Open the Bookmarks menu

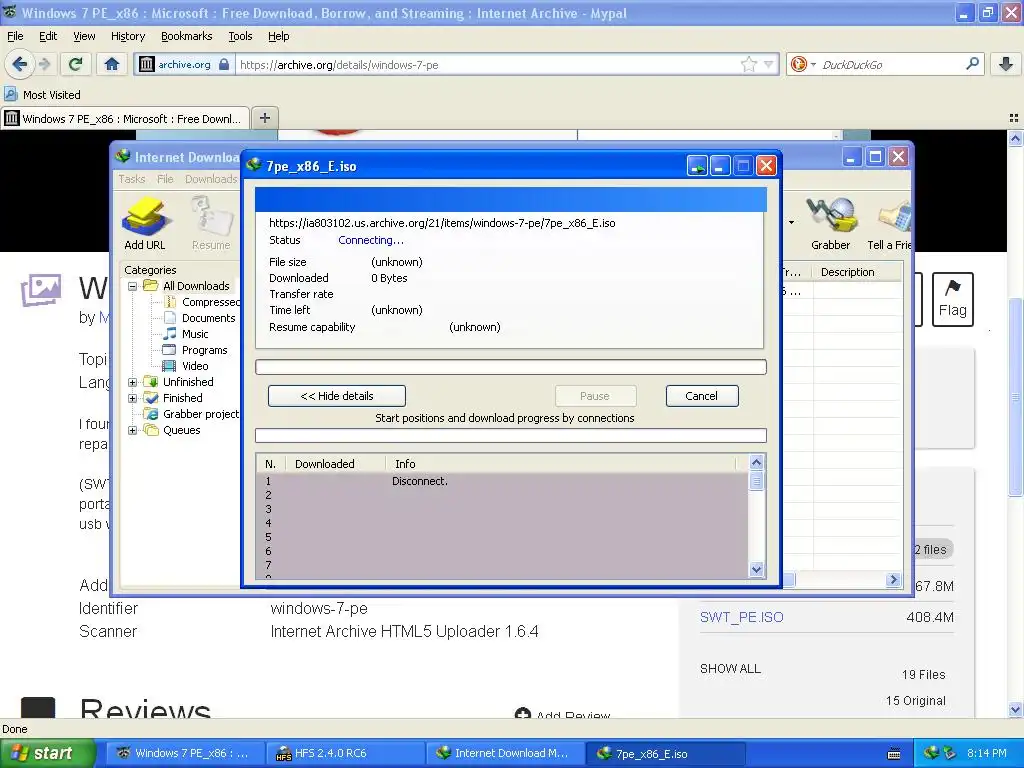[x=186, y=36]
